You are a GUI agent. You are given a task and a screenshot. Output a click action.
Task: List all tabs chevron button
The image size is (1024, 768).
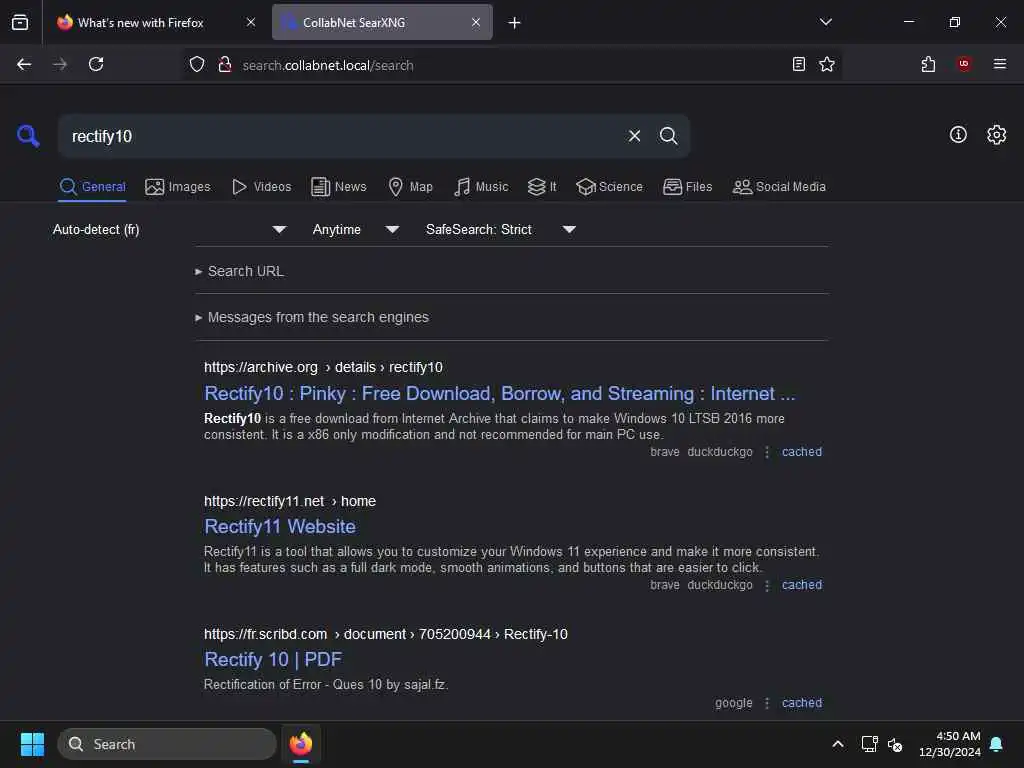coord(825,22)
